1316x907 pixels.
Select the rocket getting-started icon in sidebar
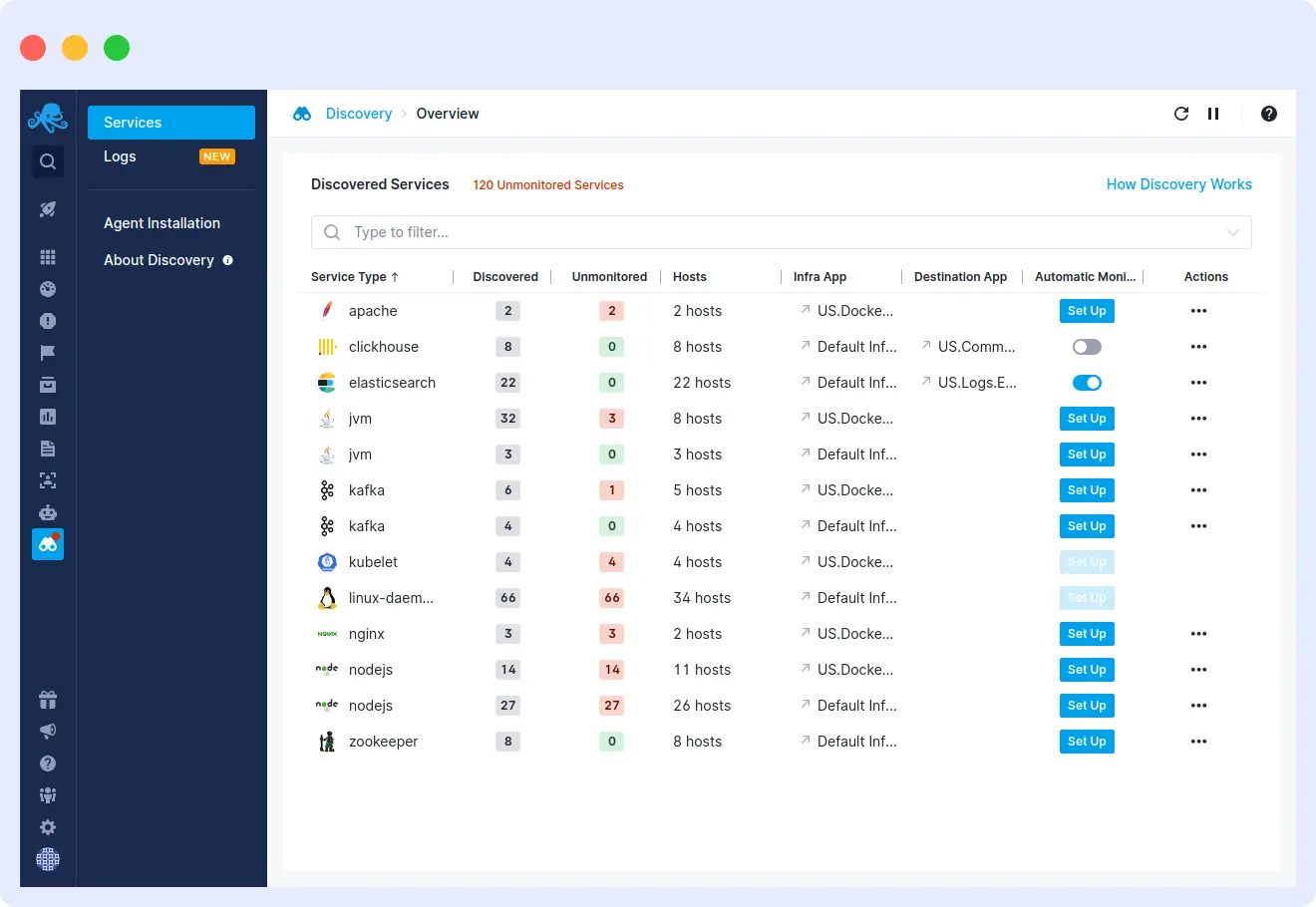tap(47, 209)
